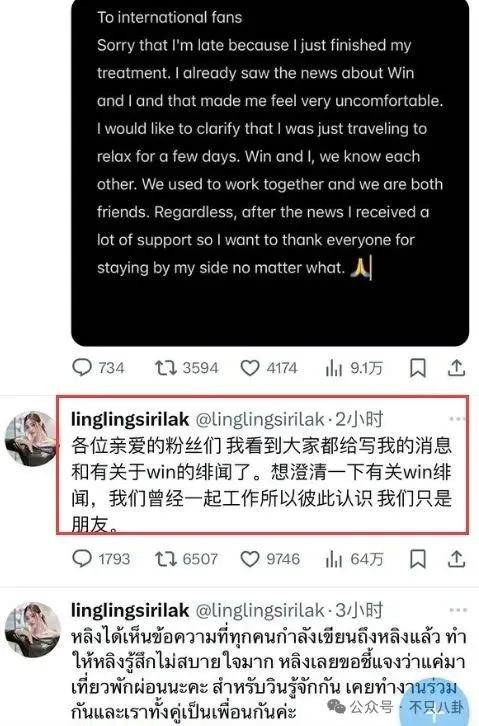
Task: Retweet the post with 6507 retweets
Action: click(186, 559)
